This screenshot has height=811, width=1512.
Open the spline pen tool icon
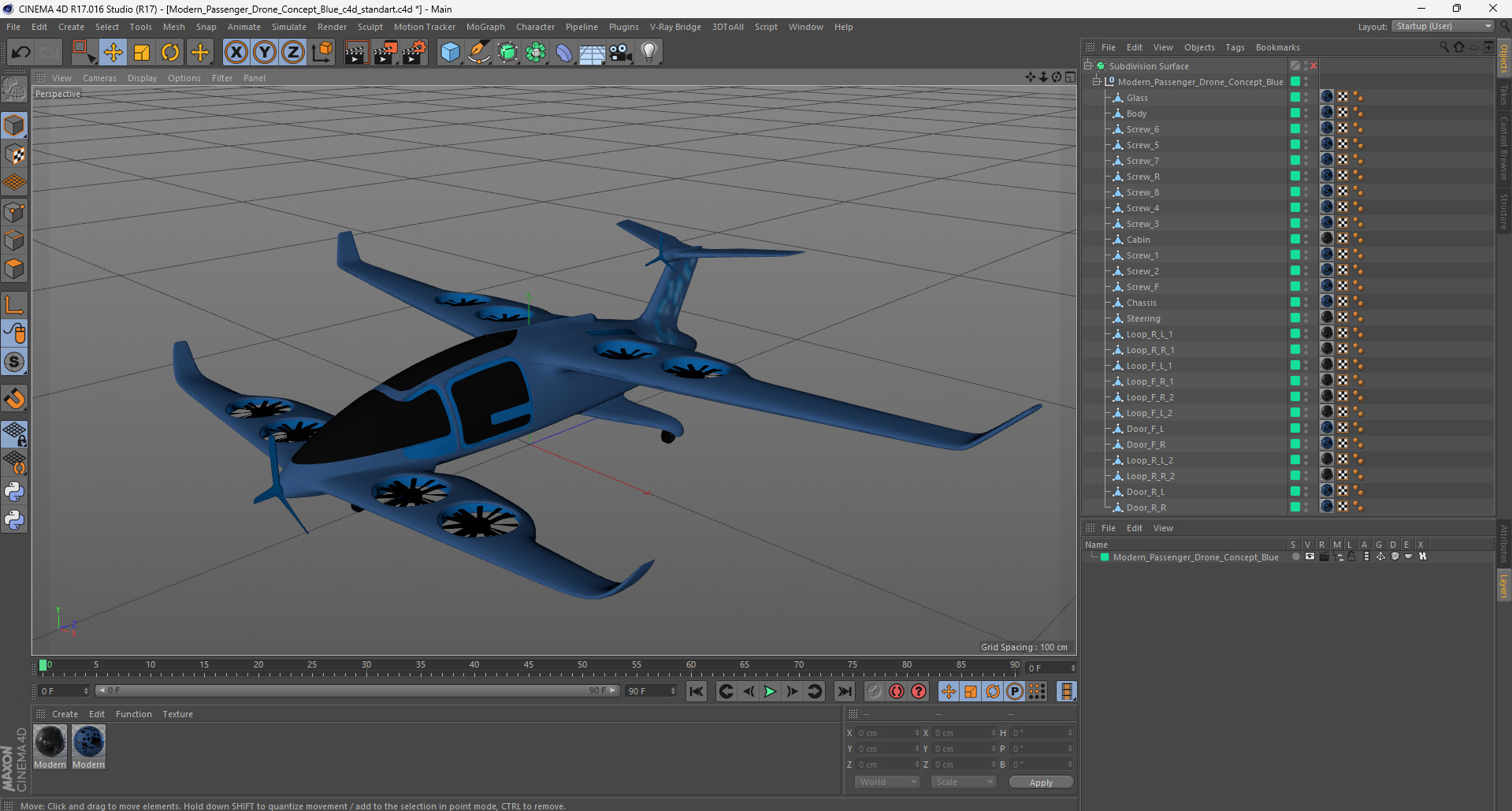(x=479, y=53)
